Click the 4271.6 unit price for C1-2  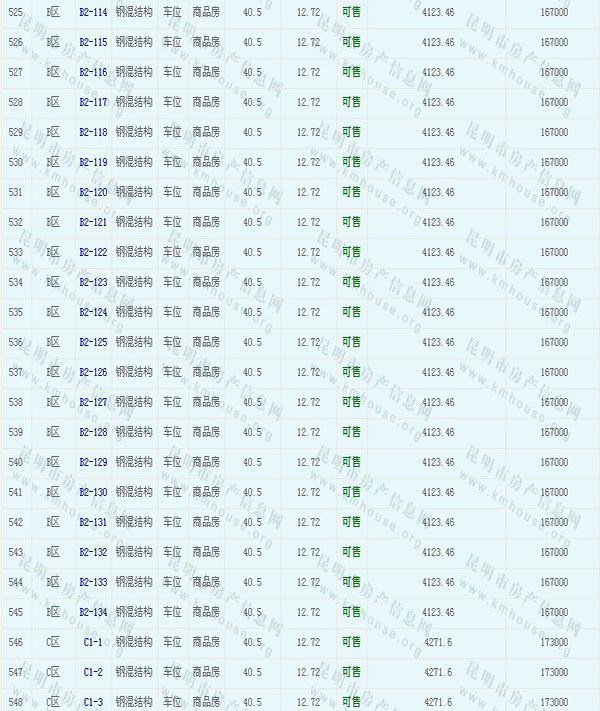(437, 672)
